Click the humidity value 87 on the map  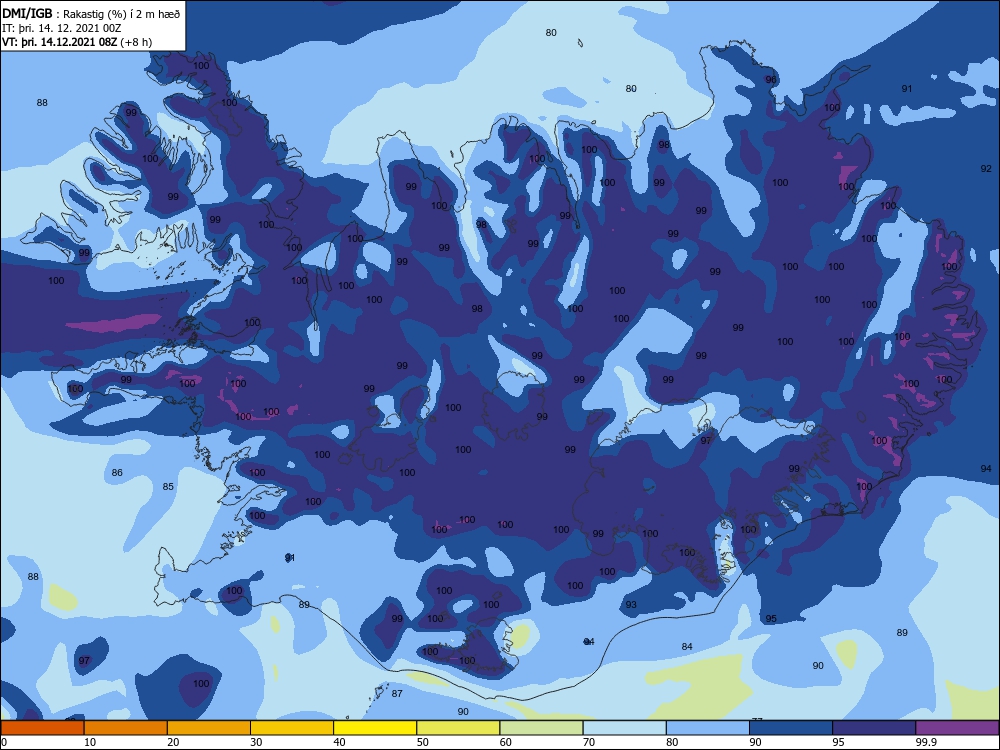pyautogui.click(x=397, y=693)
